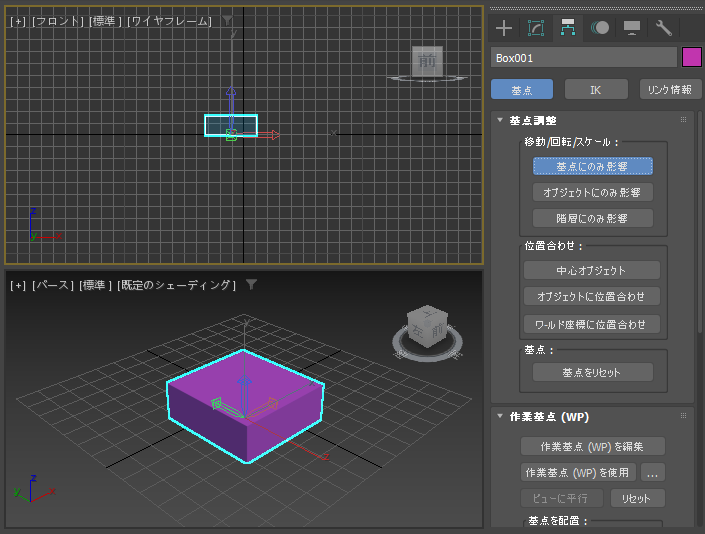This screenshot has height=534, width=705.
Task: Click ワールド座標に位置合わせ button
Action: click(592, 324)
